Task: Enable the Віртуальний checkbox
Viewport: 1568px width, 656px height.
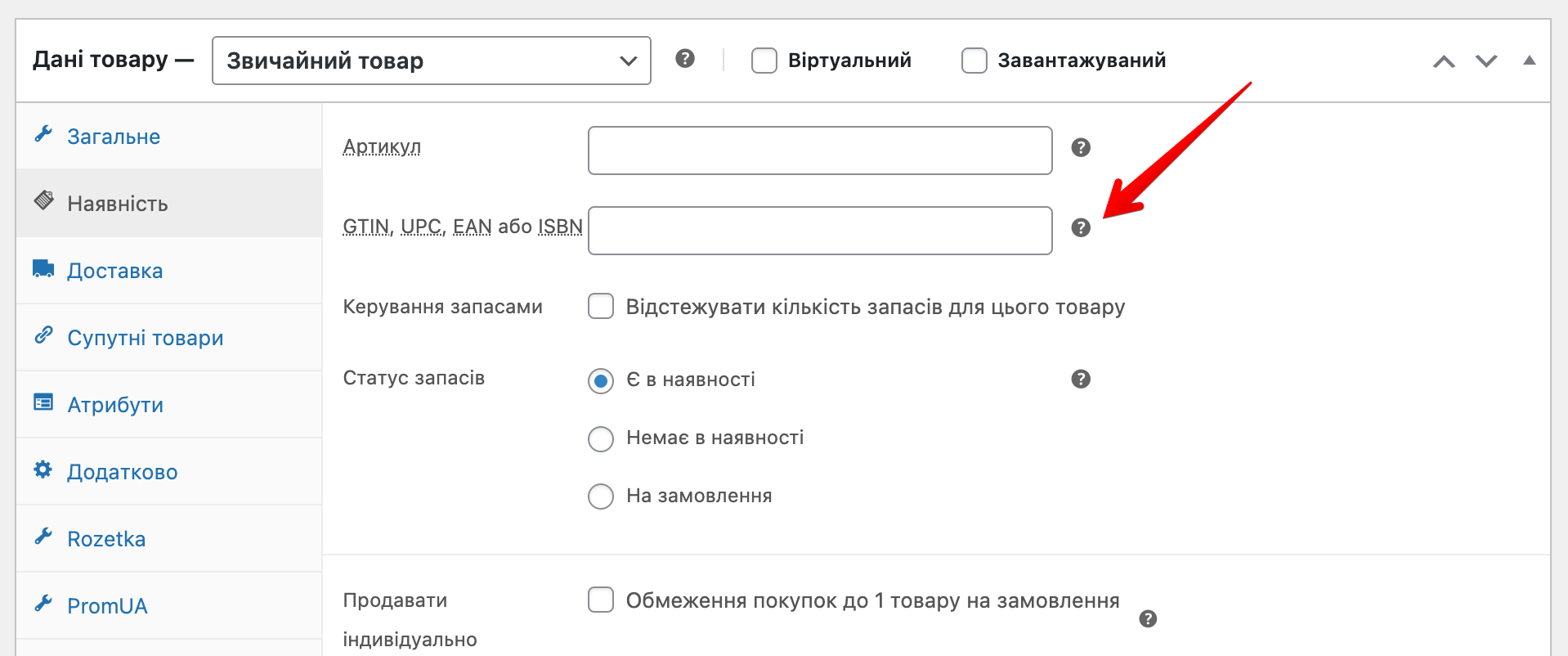Action: click(x=764, y=61)
